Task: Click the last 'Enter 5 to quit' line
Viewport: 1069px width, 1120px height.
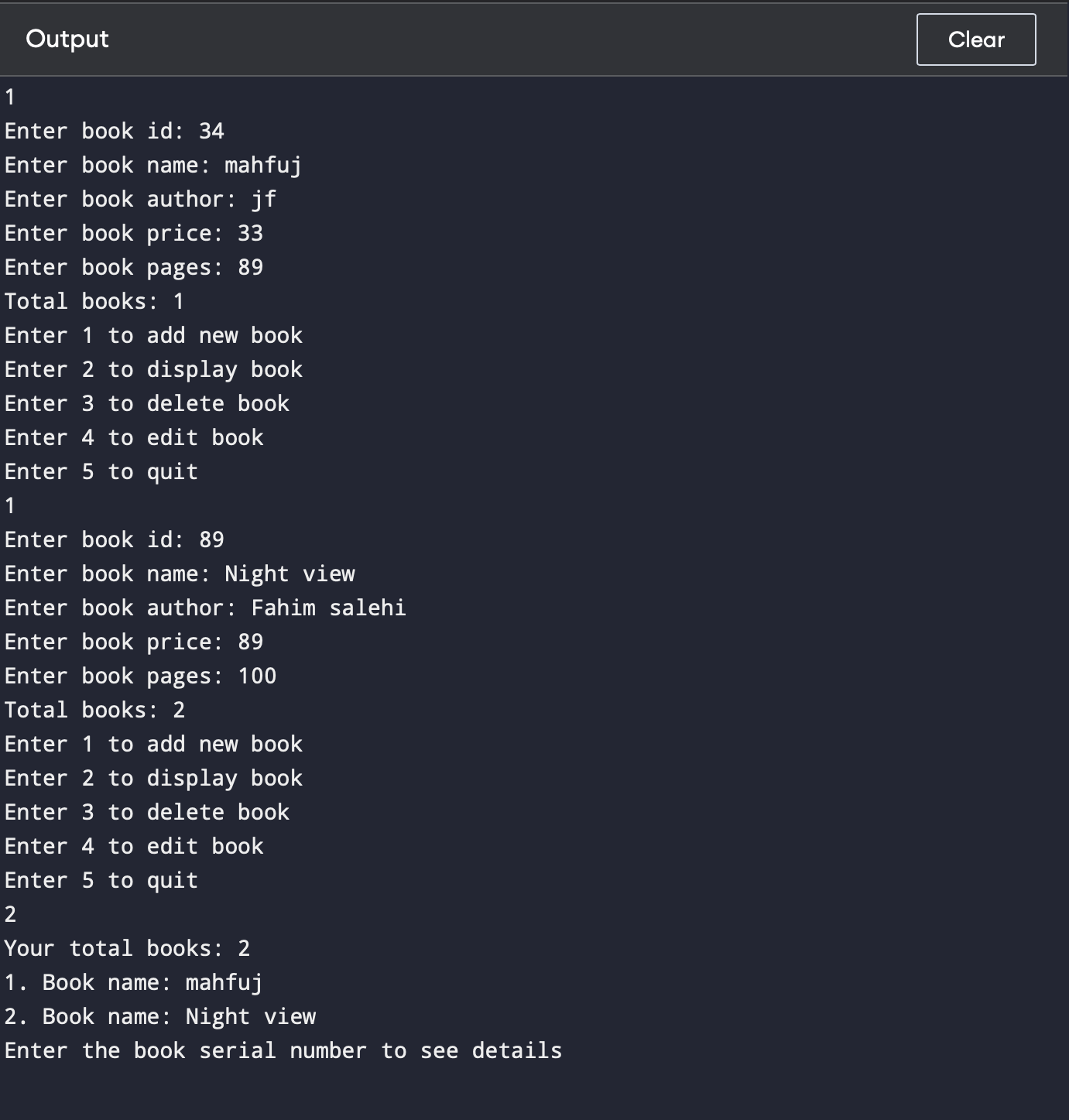Action: tap(101, 880)
